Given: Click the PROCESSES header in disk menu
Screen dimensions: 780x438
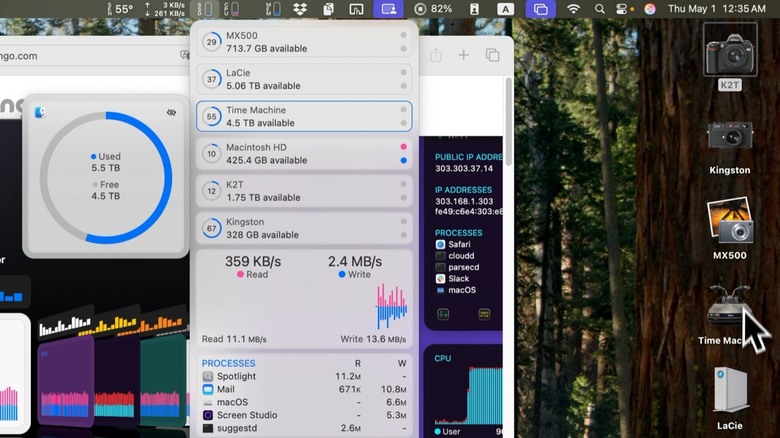Looking at the screenshot, I should click(228, 363).
